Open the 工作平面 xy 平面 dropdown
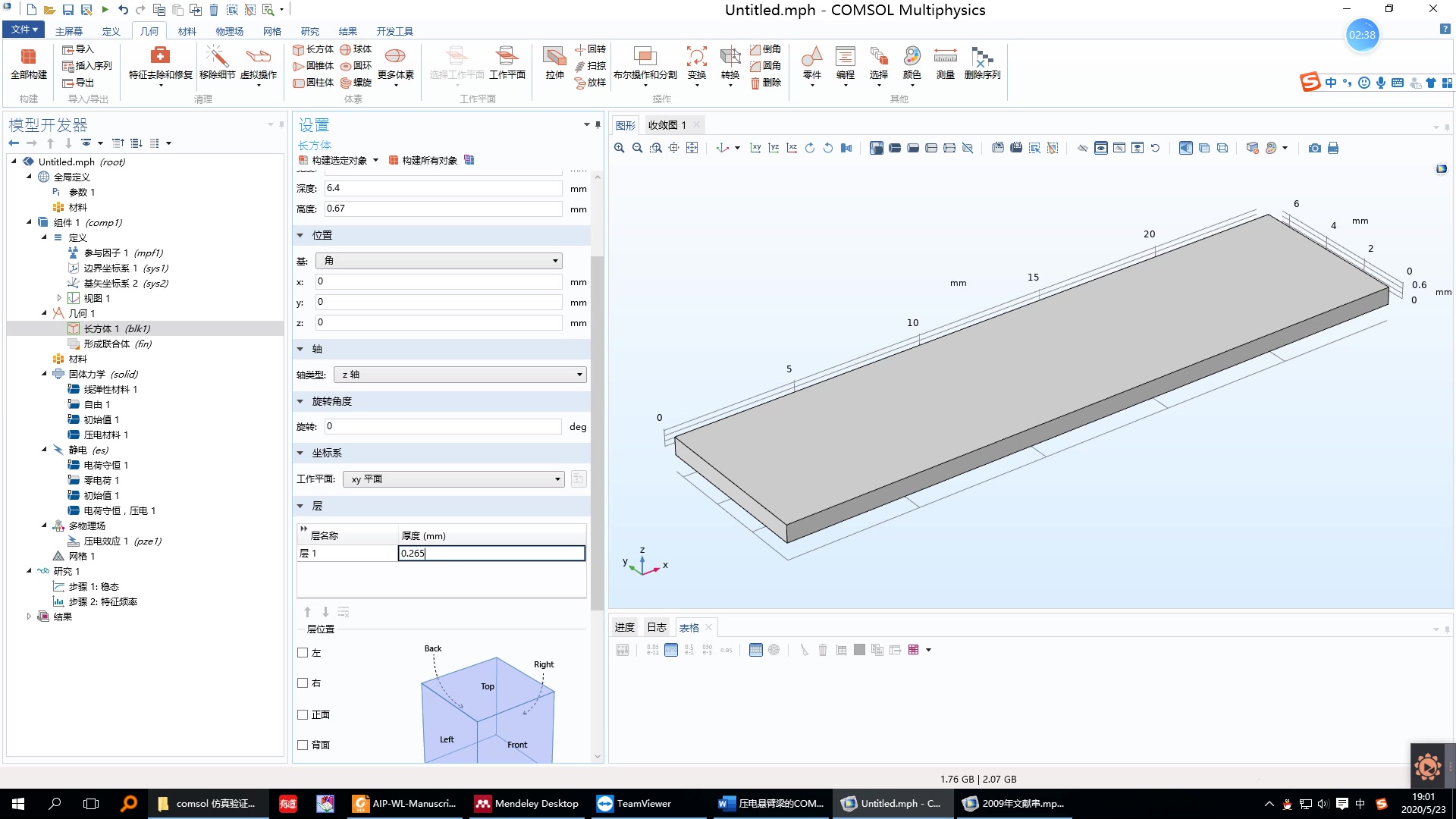Screen dimensions: 1456x819 [x=453, y=479]
